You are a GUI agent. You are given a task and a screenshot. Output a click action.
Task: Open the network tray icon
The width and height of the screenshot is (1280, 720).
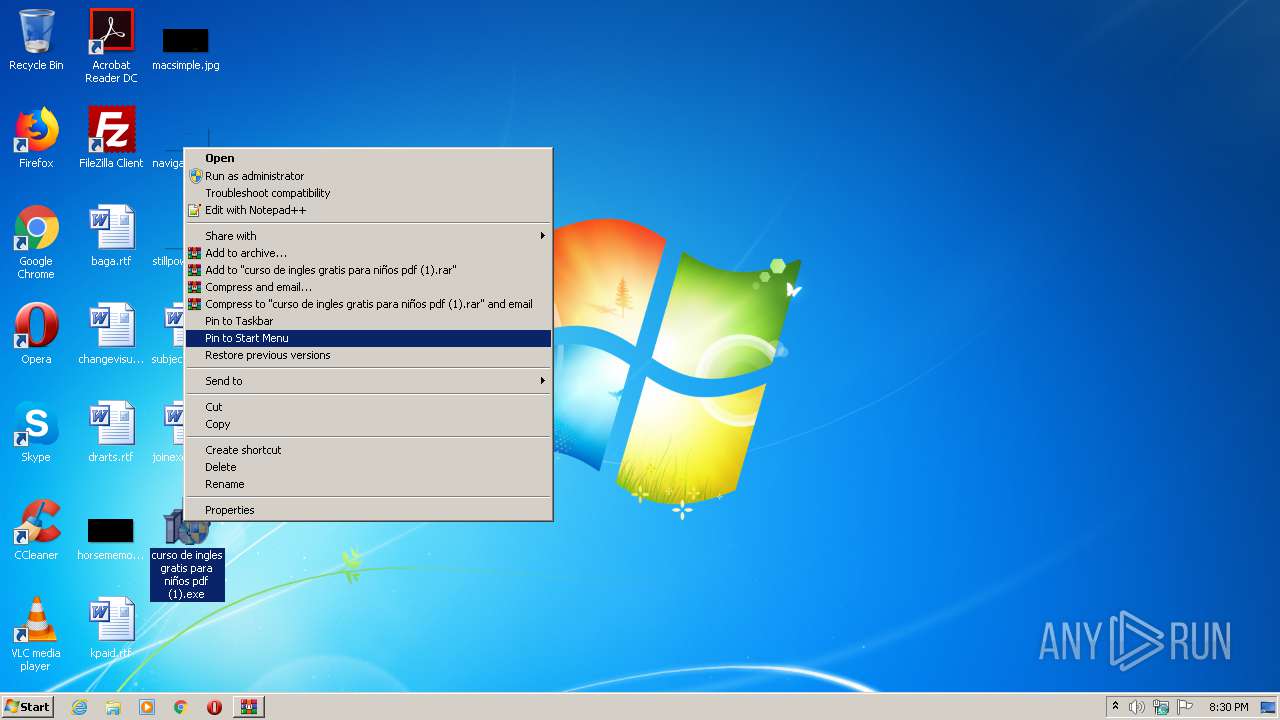tap(1161, 707)
